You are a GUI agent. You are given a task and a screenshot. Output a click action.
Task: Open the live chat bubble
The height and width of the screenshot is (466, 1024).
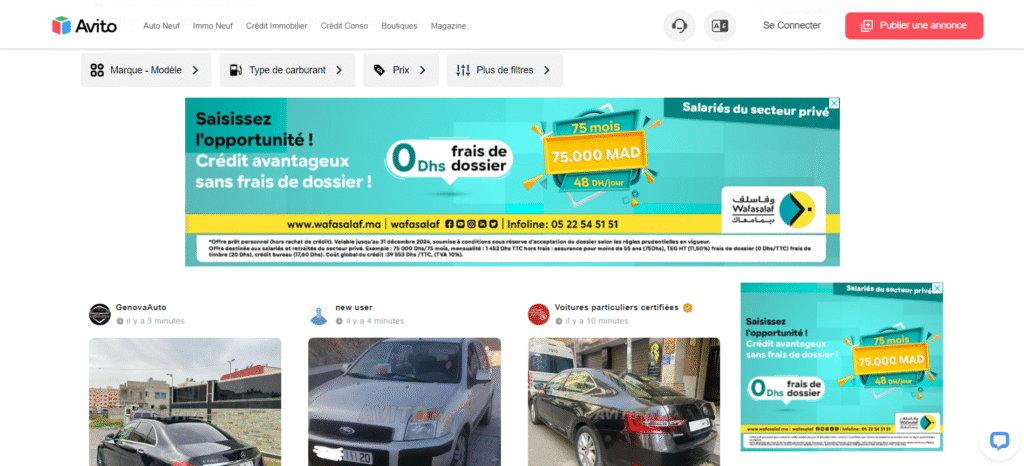pos(999,441)
